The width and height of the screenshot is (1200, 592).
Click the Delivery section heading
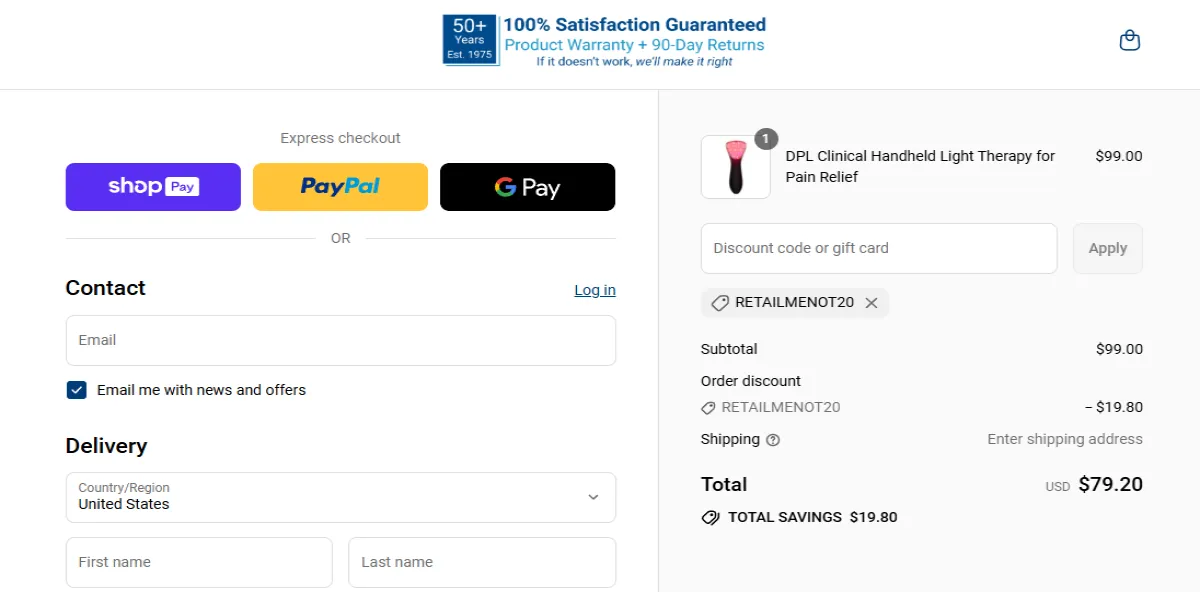[x=106, y=446]
